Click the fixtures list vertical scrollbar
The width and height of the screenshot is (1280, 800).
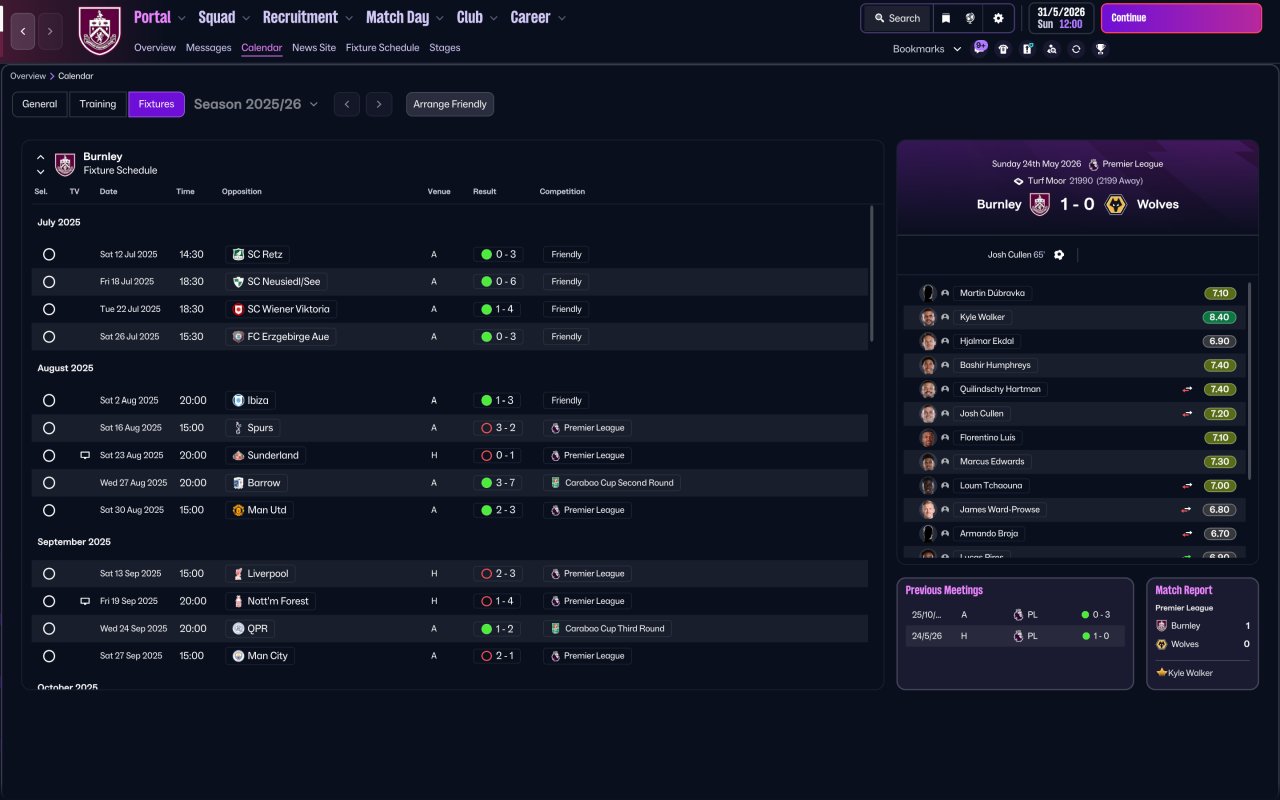tap(872, 272)
